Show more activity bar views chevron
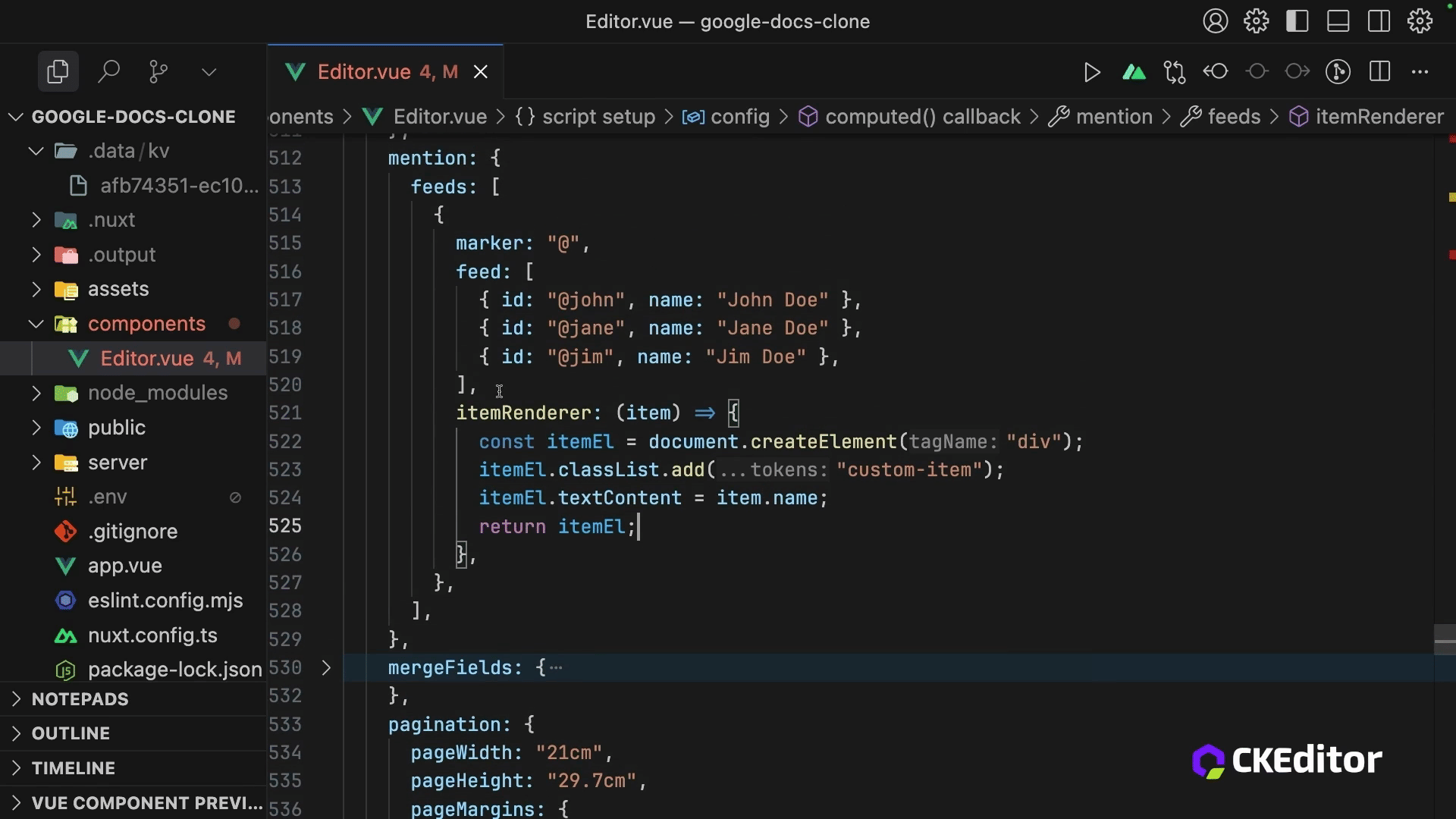 (209, 72)
